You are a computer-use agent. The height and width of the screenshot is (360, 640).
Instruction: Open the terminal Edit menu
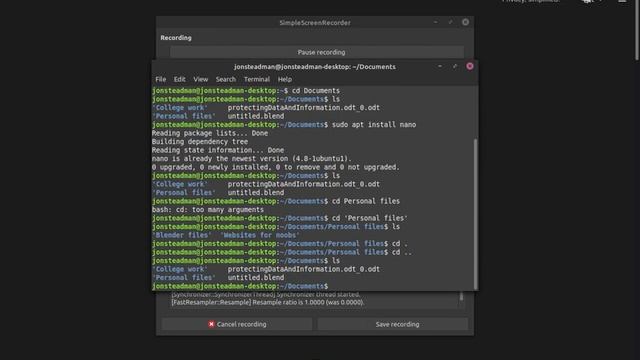point(179,79)
